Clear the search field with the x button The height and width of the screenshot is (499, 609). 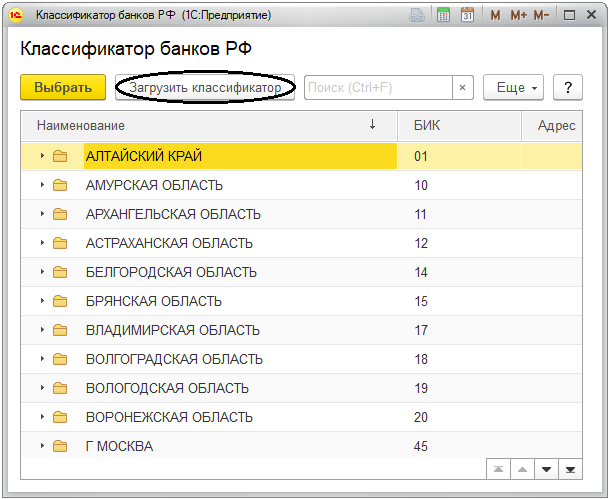463,88
